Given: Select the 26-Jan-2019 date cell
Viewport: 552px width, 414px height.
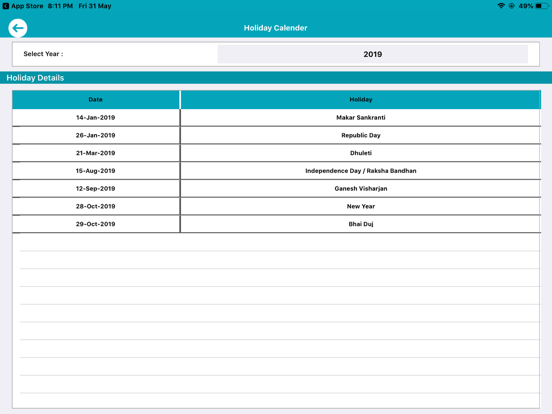Looking at the screenshot, I should coord(96,135).
